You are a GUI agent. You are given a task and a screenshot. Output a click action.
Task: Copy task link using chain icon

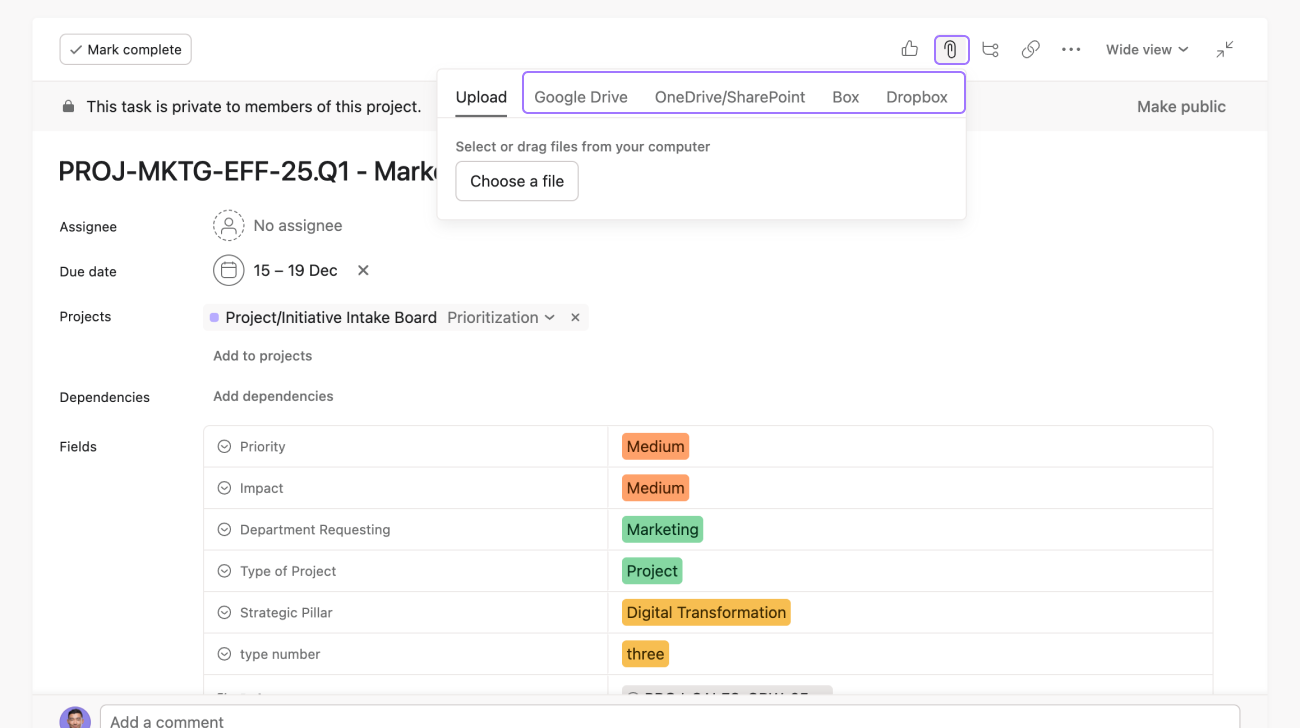pyautogui.click(x=1030, y=49)
